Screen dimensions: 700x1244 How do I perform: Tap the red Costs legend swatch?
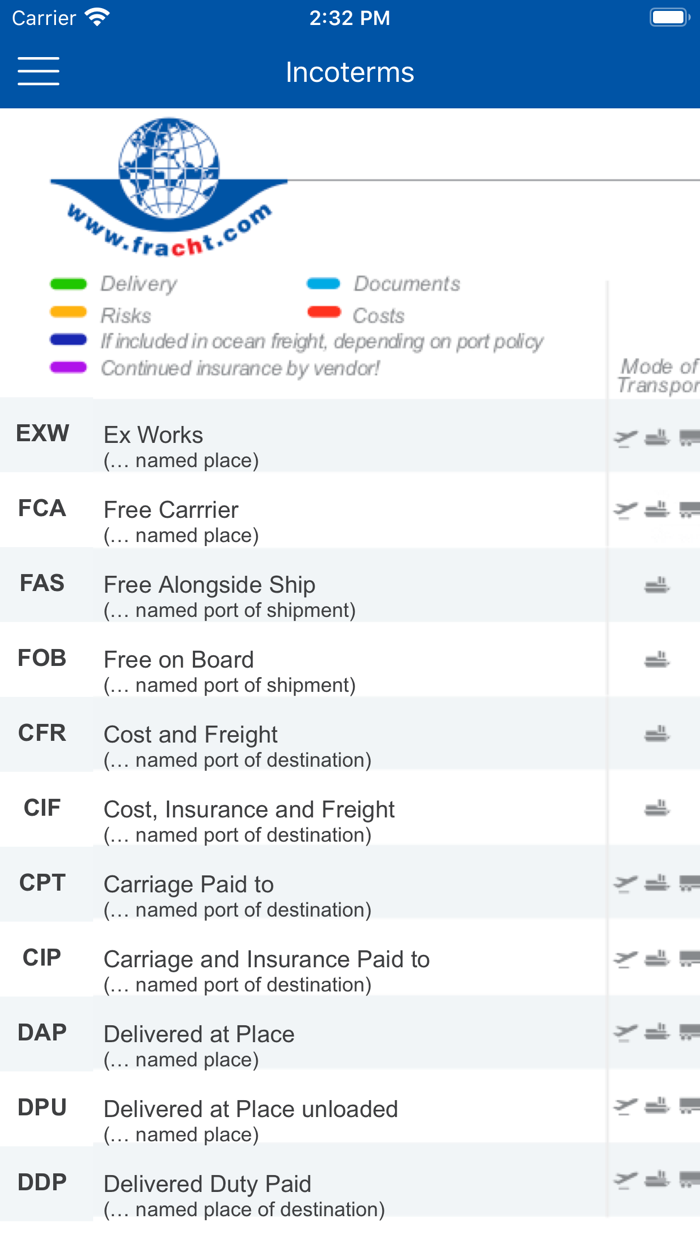(x=324, y=314)
